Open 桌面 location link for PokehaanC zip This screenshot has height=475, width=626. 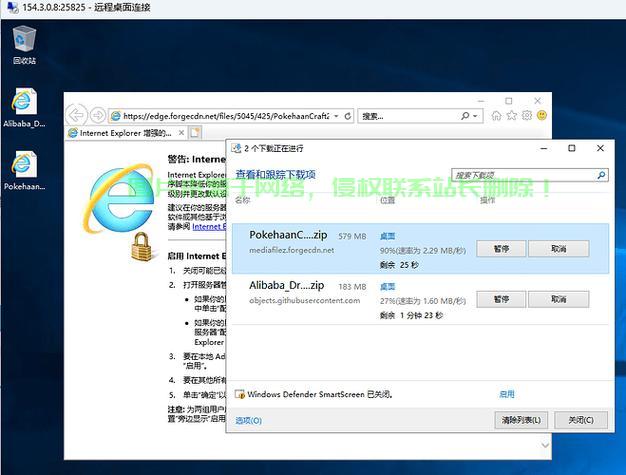tap(387, 236)
